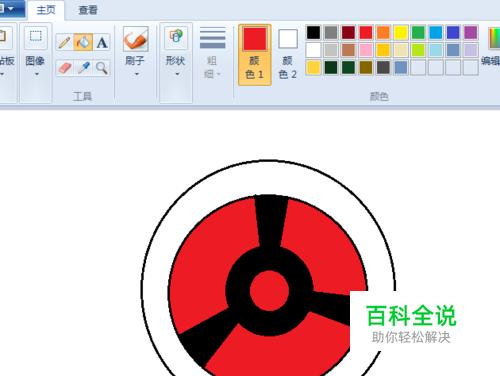
Task: Toggle Color 2 as active color
Action: 288,55
